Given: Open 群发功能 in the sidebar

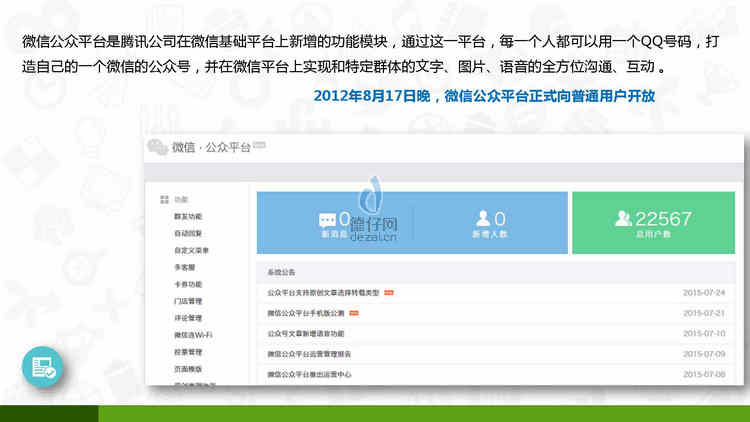Looking at the screenshot, I should click(x=188, y=217).
